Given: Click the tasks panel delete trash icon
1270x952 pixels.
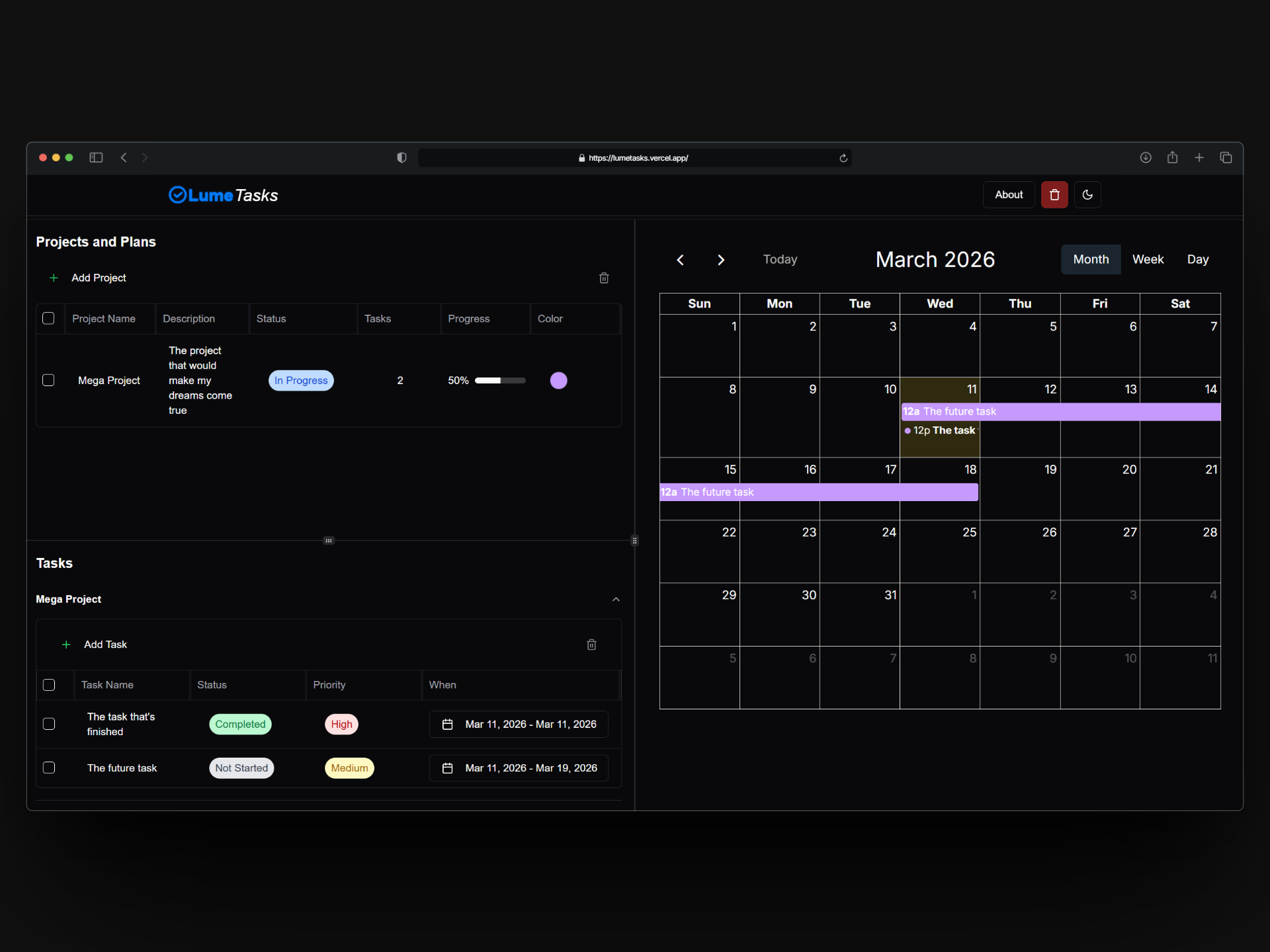Looking at the screenshot, I should click(591, 645).
